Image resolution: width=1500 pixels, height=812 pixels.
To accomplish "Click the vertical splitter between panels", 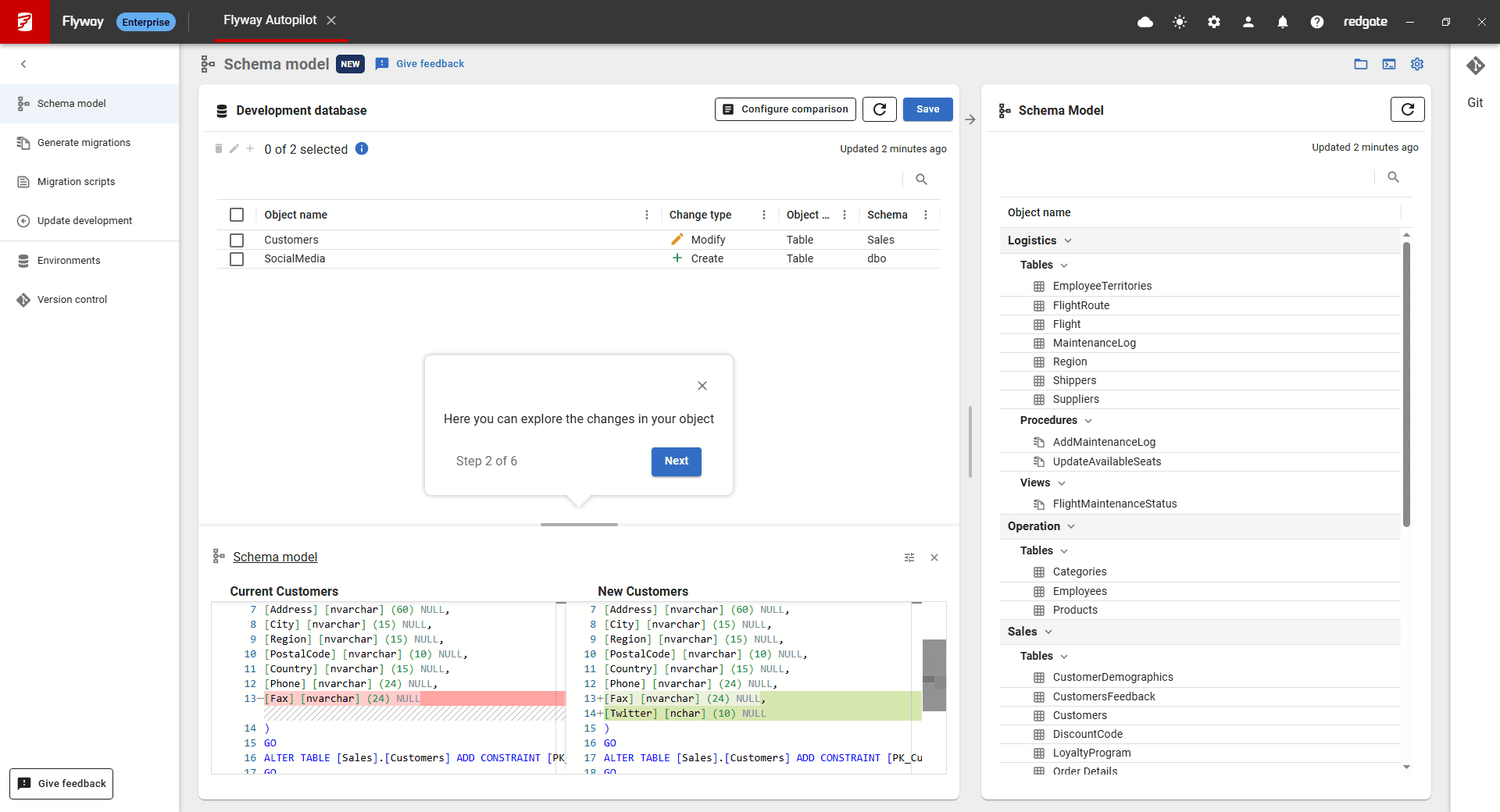I will pyautogui.click(x=970, y=441).
